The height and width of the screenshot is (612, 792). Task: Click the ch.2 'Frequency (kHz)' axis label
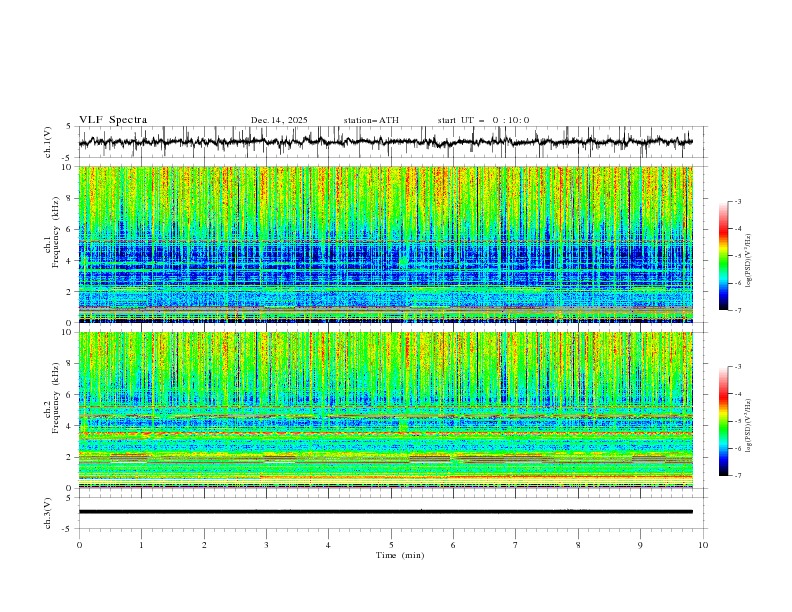click(56, 397)
